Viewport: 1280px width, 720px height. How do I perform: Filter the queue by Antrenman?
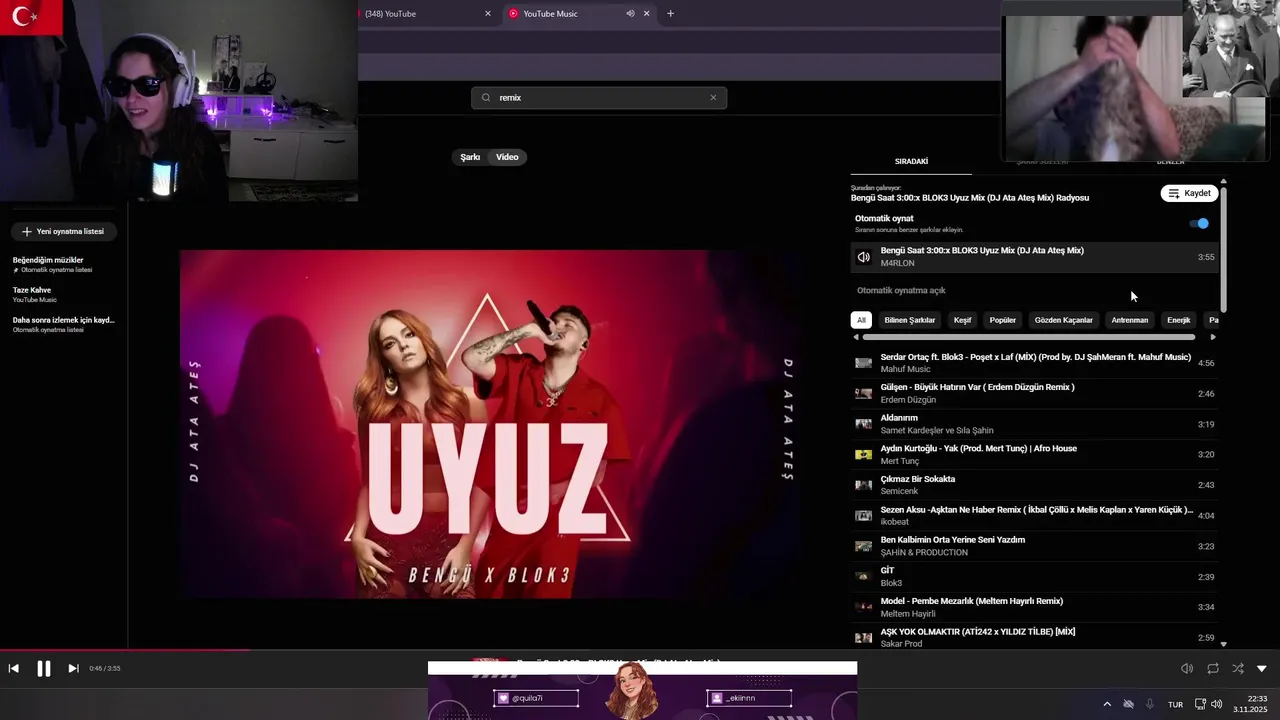1130,320
